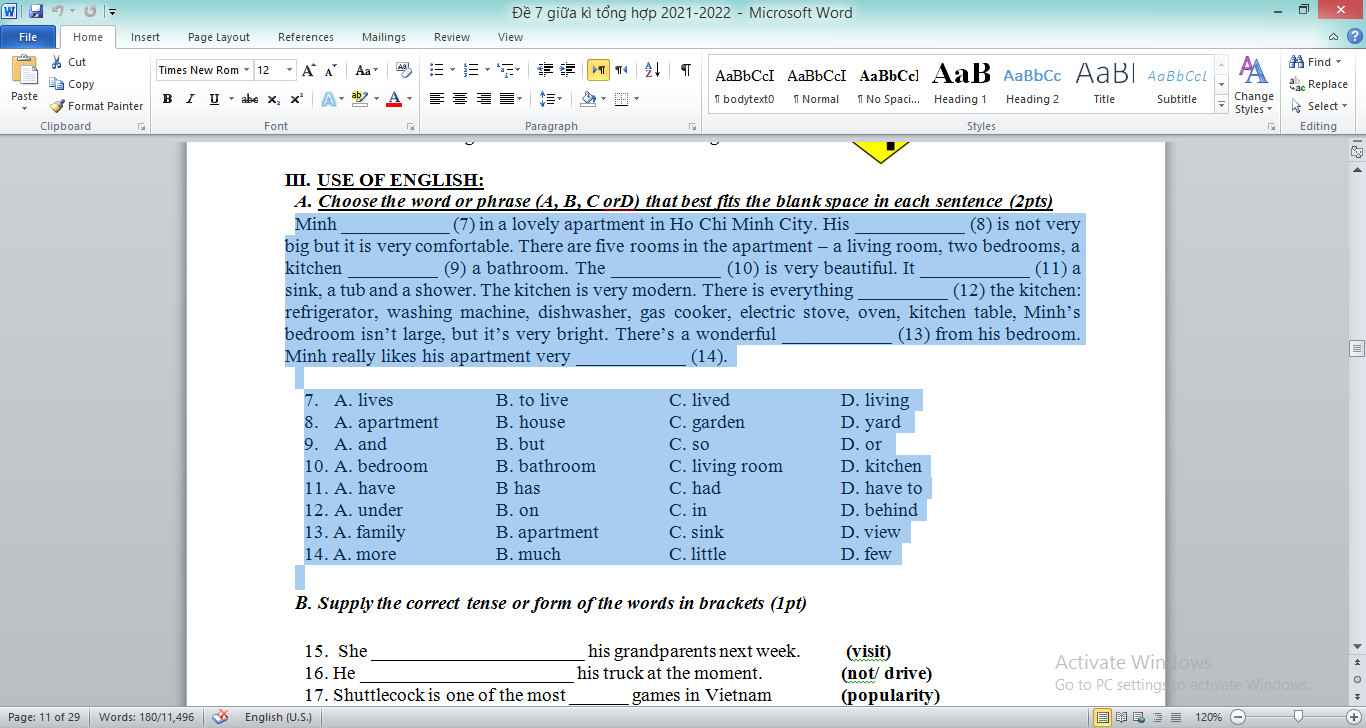
Task: Center align the selected text
Action: click(460, 99)
